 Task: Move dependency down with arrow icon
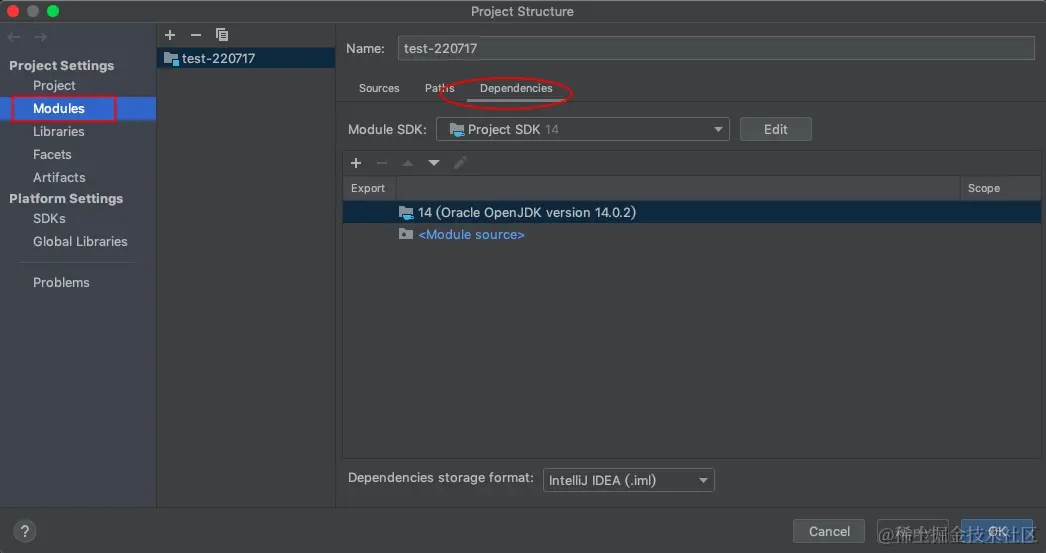click(x=434, y=163)
